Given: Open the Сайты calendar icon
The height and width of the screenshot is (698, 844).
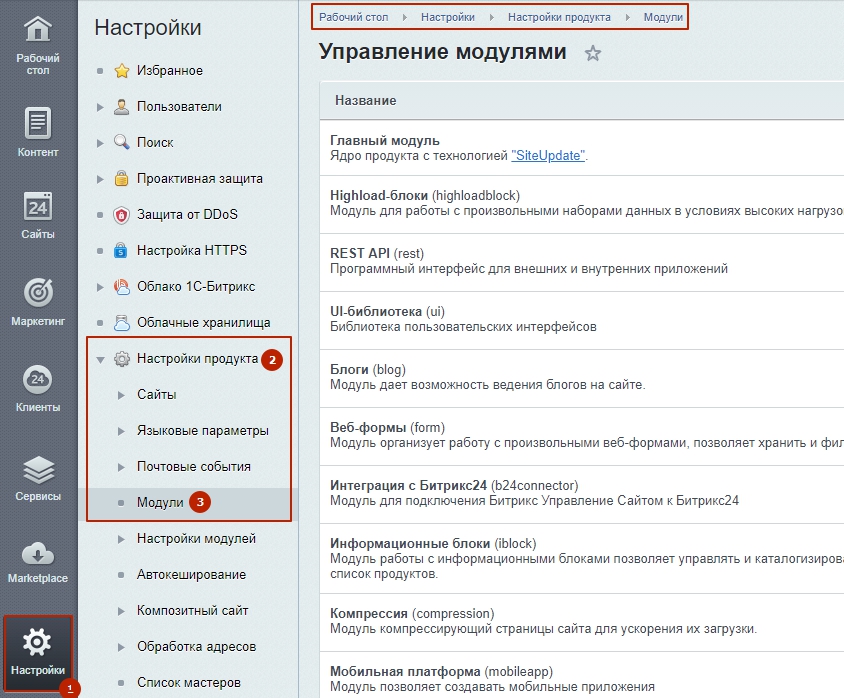Looking at the screenshot, I should pos(38,207).
